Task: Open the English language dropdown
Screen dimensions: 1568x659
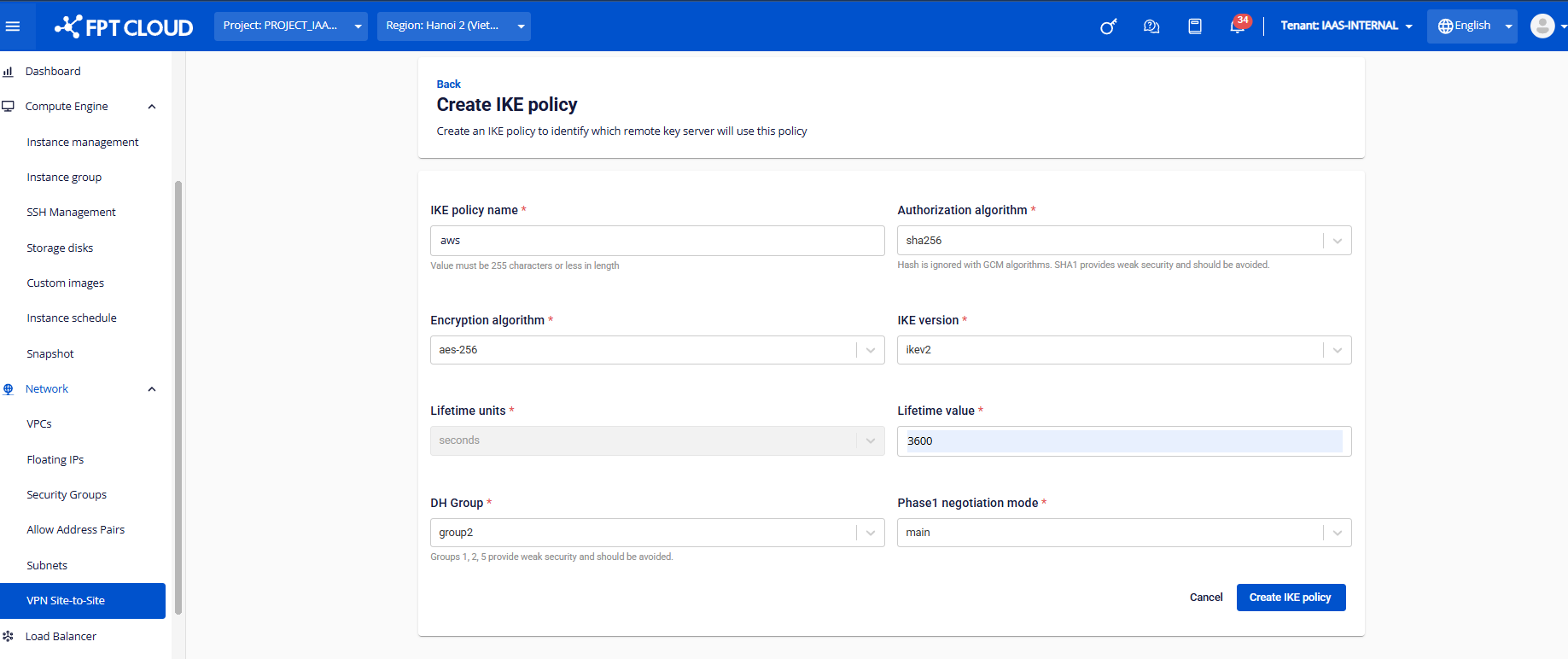Action: click(x=1472, y=26)
